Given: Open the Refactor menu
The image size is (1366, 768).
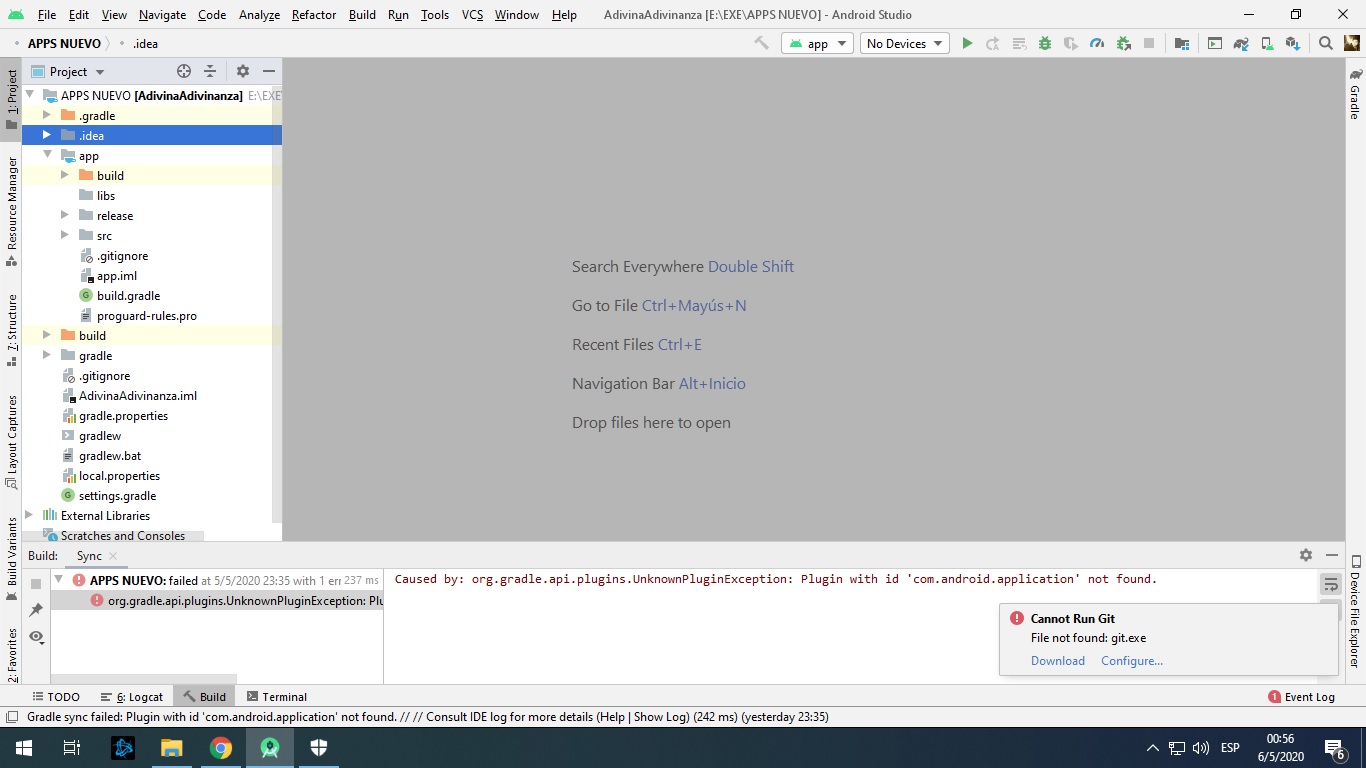Looking at the screenshot, I should coord(314,15).
